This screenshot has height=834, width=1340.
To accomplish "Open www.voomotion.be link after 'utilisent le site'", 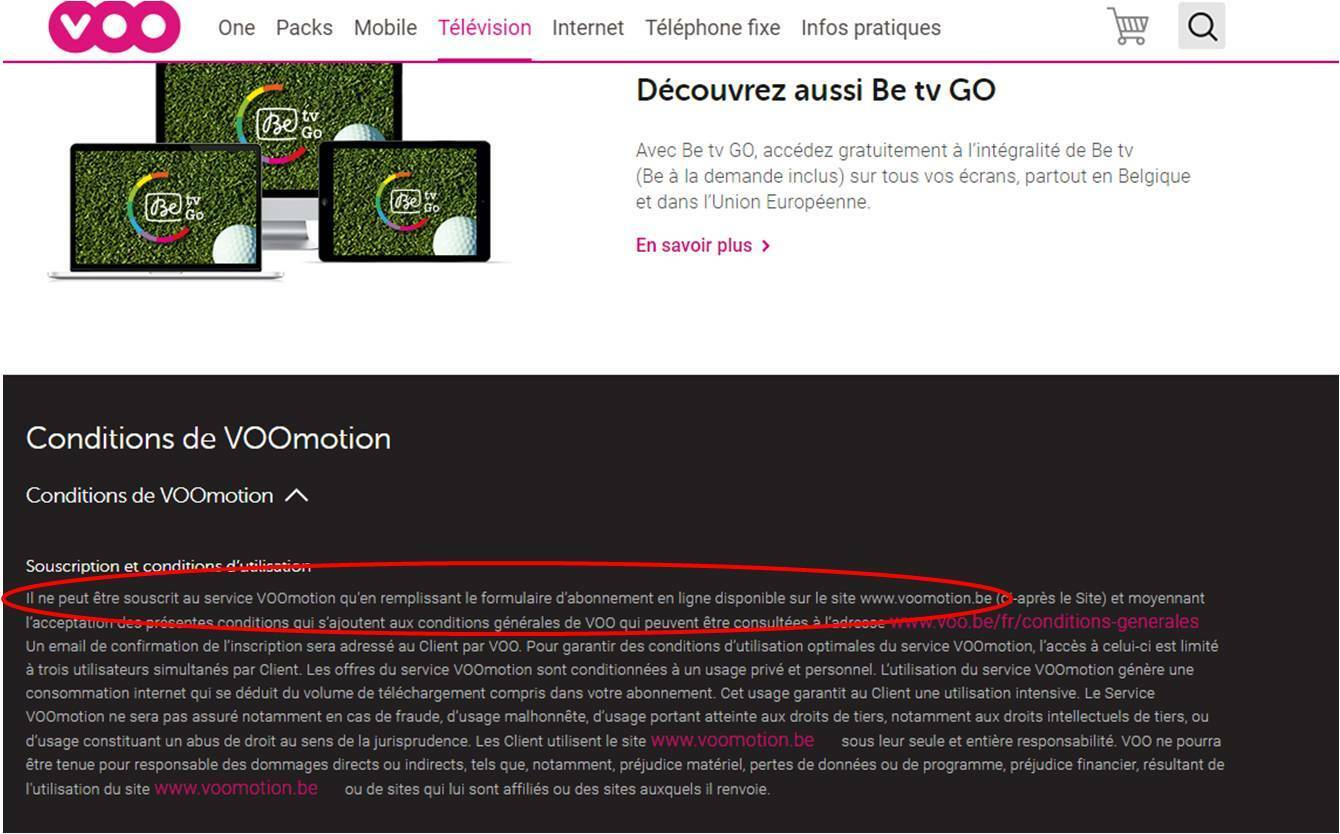I will [x=732, y=740].
